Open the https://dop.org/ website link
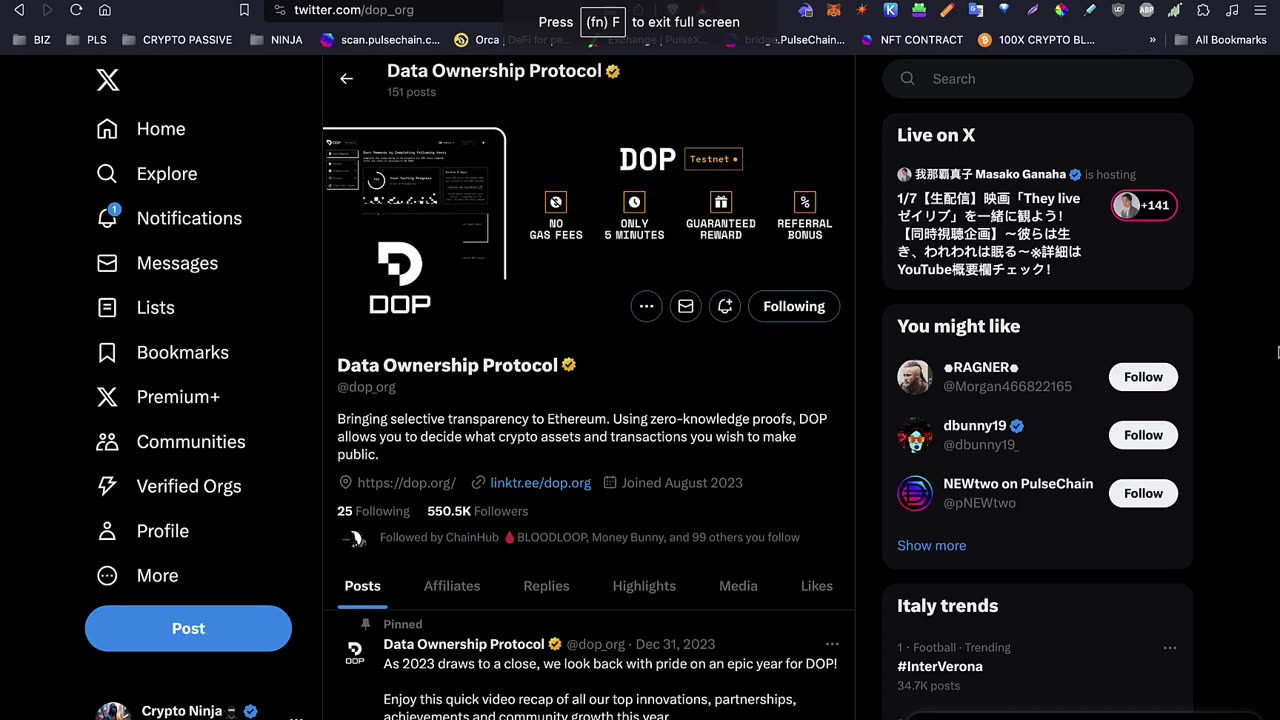The width and height of the screenshot is (1280, 720). click(x=406, y=483)
